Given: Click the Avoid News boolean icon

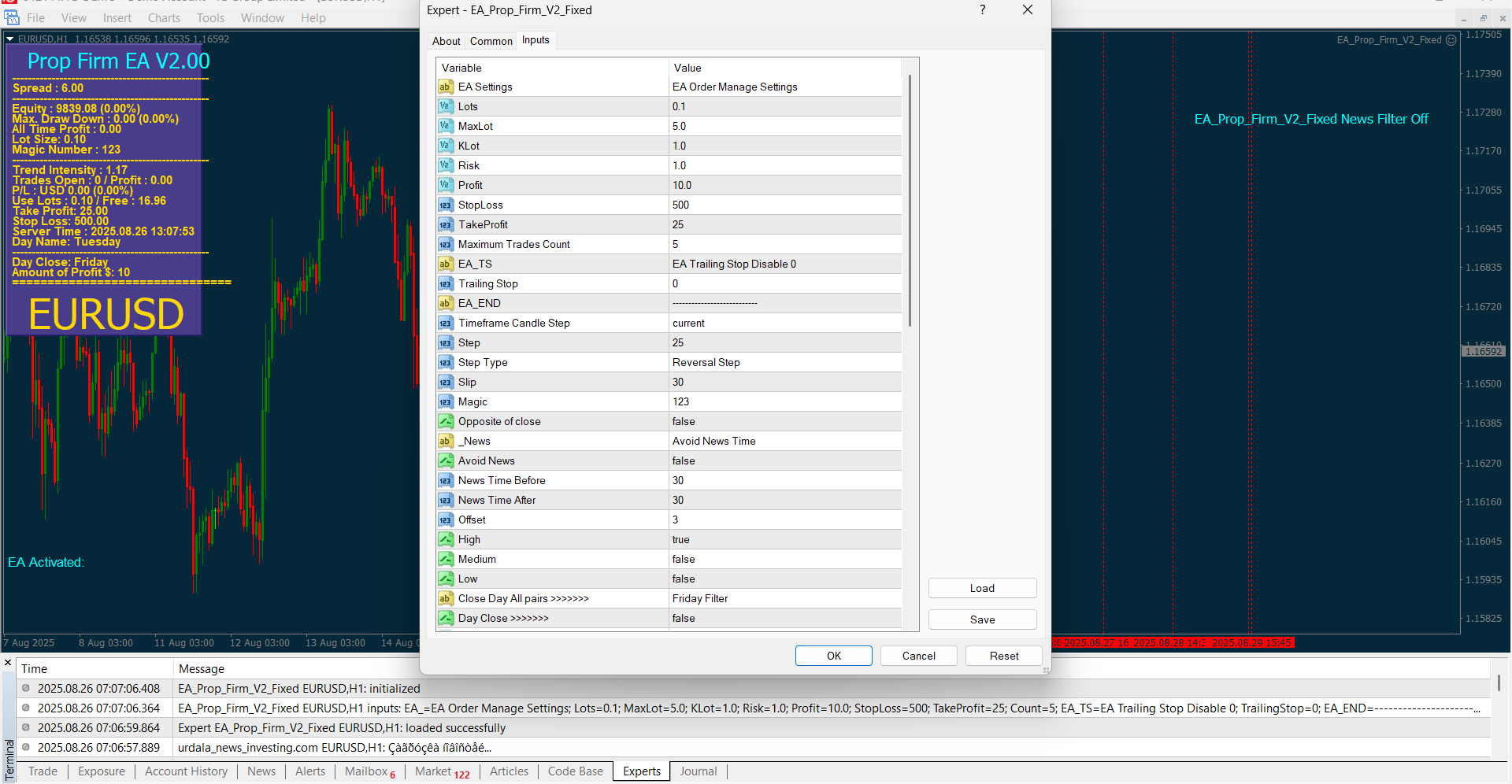Looking at the screenshot, I should [446, 460].
